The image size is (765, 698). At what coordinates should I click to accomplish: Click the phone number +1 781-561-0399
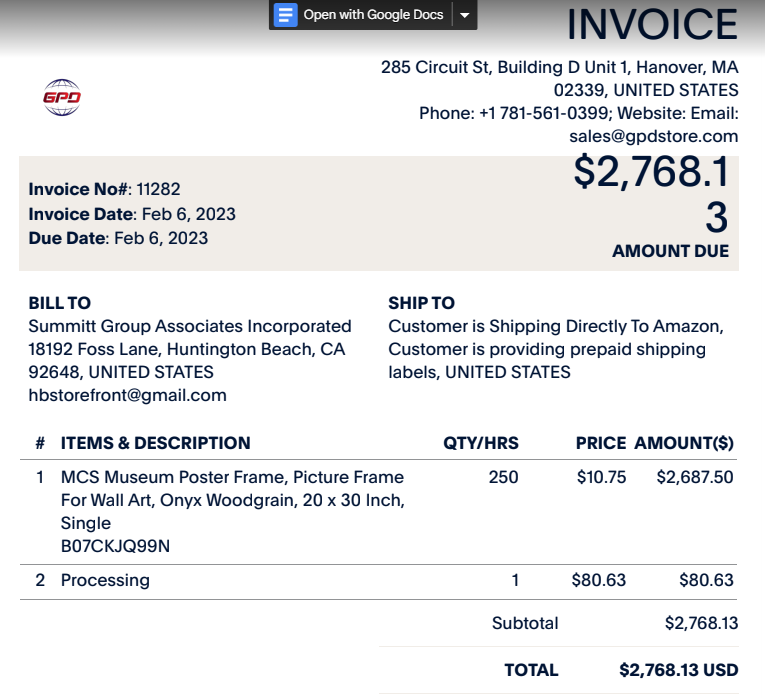pos(544,113)
